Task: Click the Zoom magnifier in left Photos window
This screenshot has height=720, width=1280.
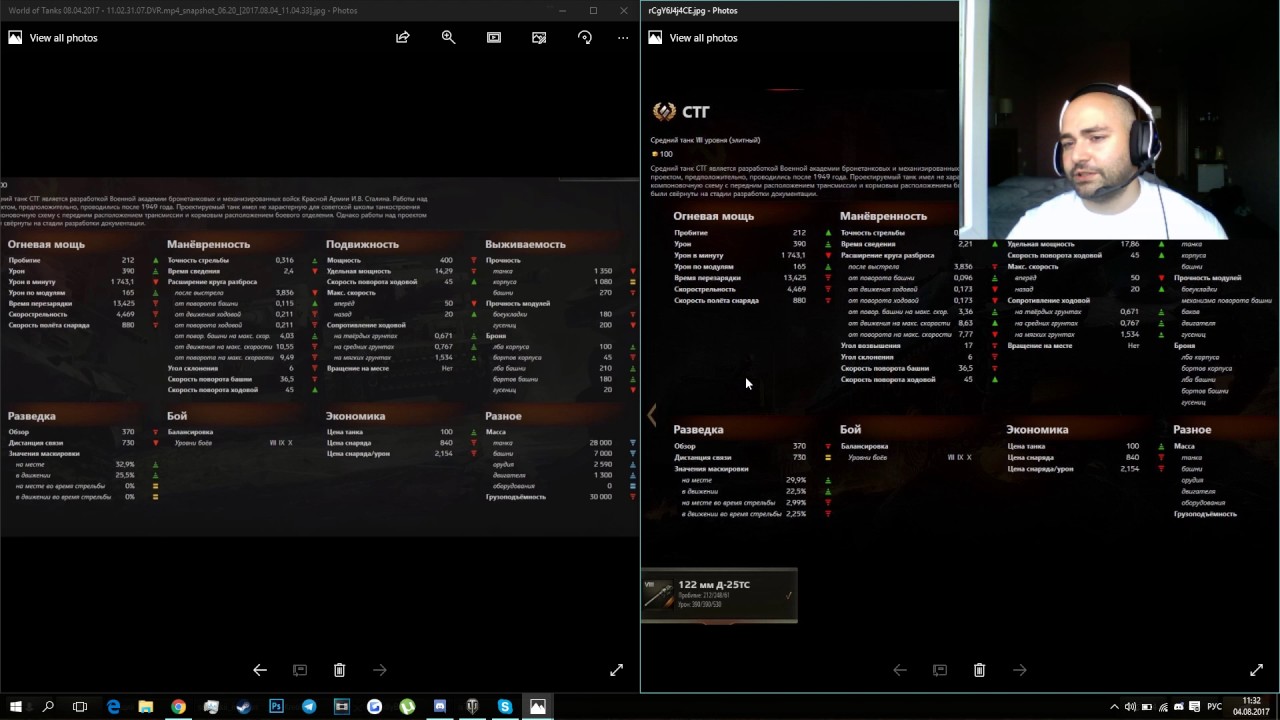Action: tap(448, 37)
